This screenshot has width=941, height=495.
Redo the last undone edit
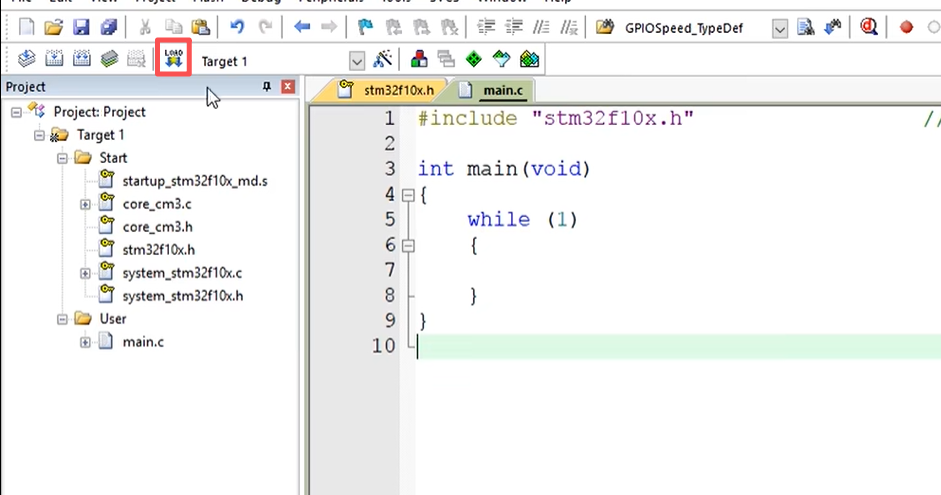pos(265,27)
